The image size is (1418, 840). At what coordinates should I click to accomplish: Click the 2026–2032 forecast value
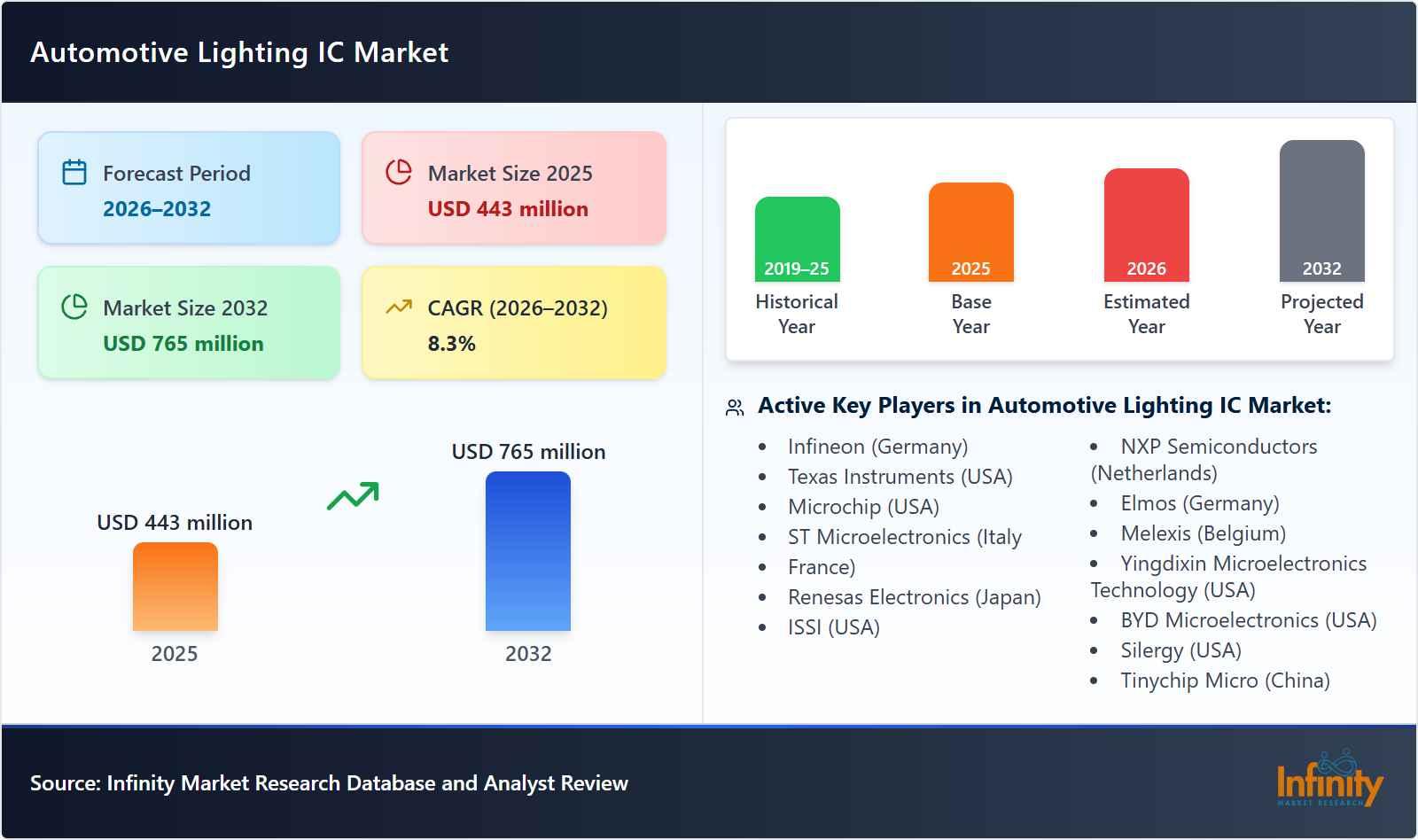tap(157, 208)
